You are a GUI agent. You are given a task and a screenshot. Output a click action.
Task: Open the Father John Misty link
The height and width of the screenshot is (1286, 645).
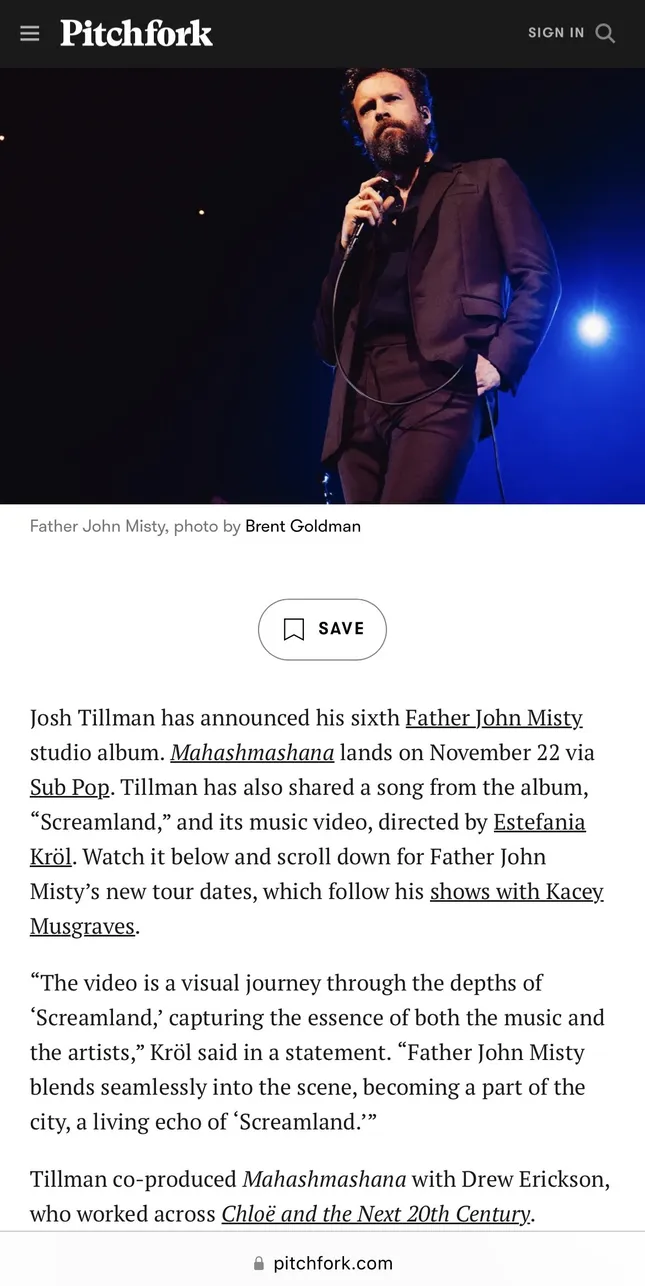click(x=493, y=718)
